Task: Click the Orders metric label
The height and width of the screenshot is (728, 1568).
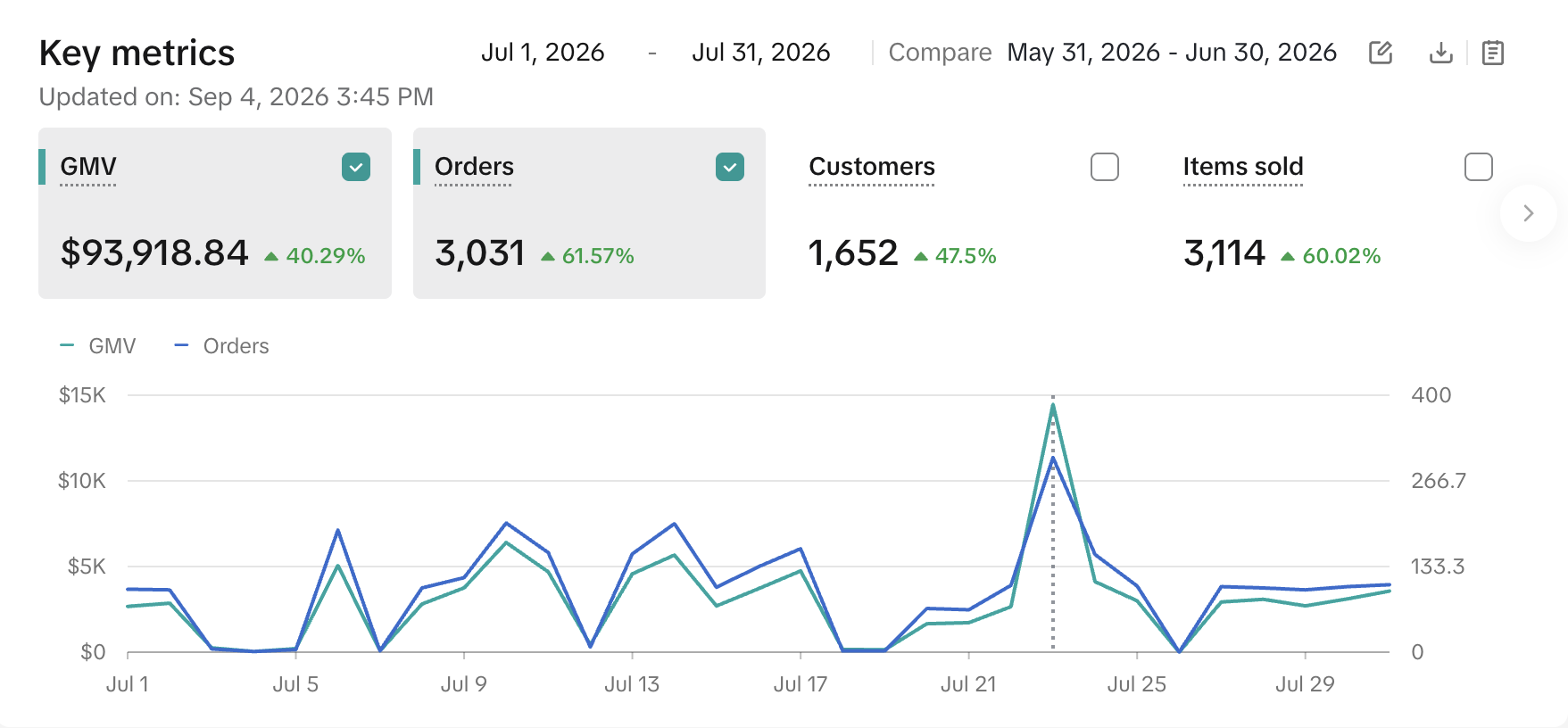Action: (474, 167)
